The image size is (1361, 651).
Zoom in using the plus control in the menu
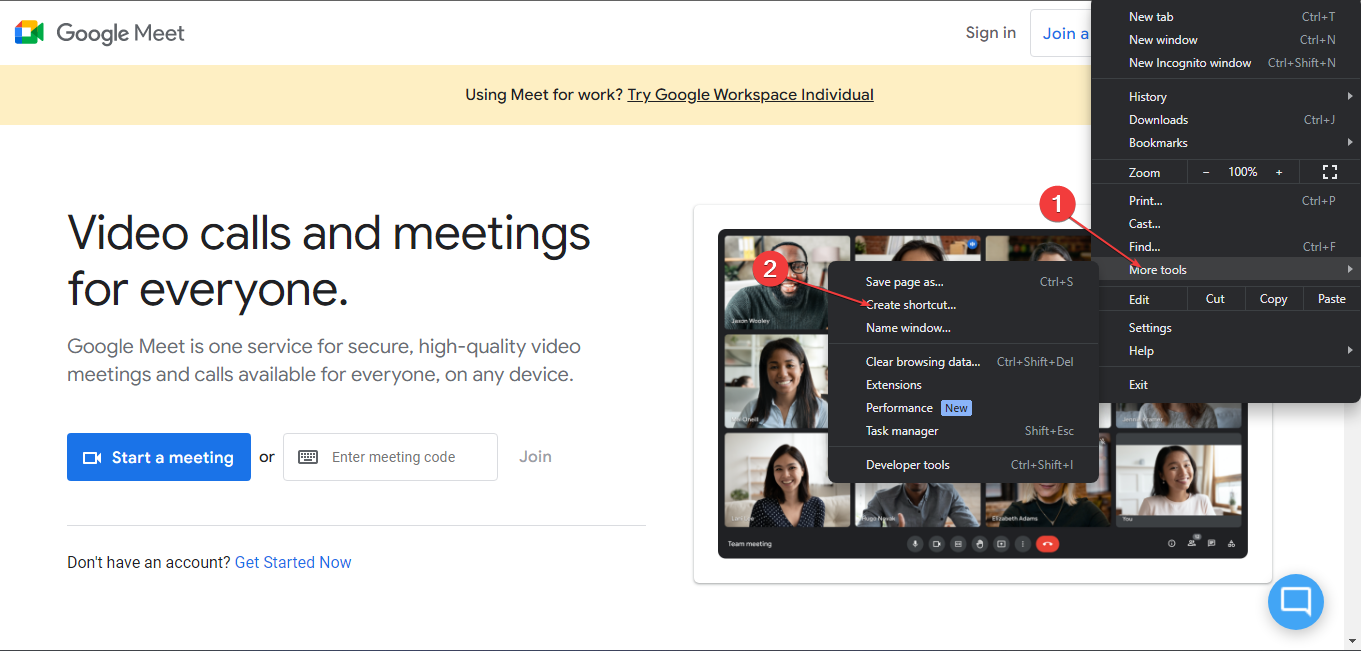[x=1278, y=171]
